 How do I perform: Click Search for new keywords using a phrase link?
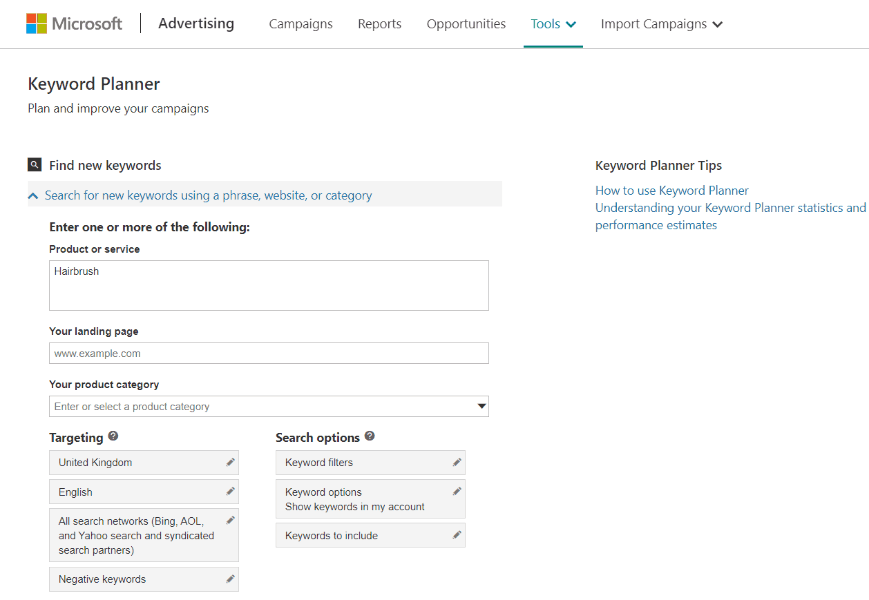point(208,196)
